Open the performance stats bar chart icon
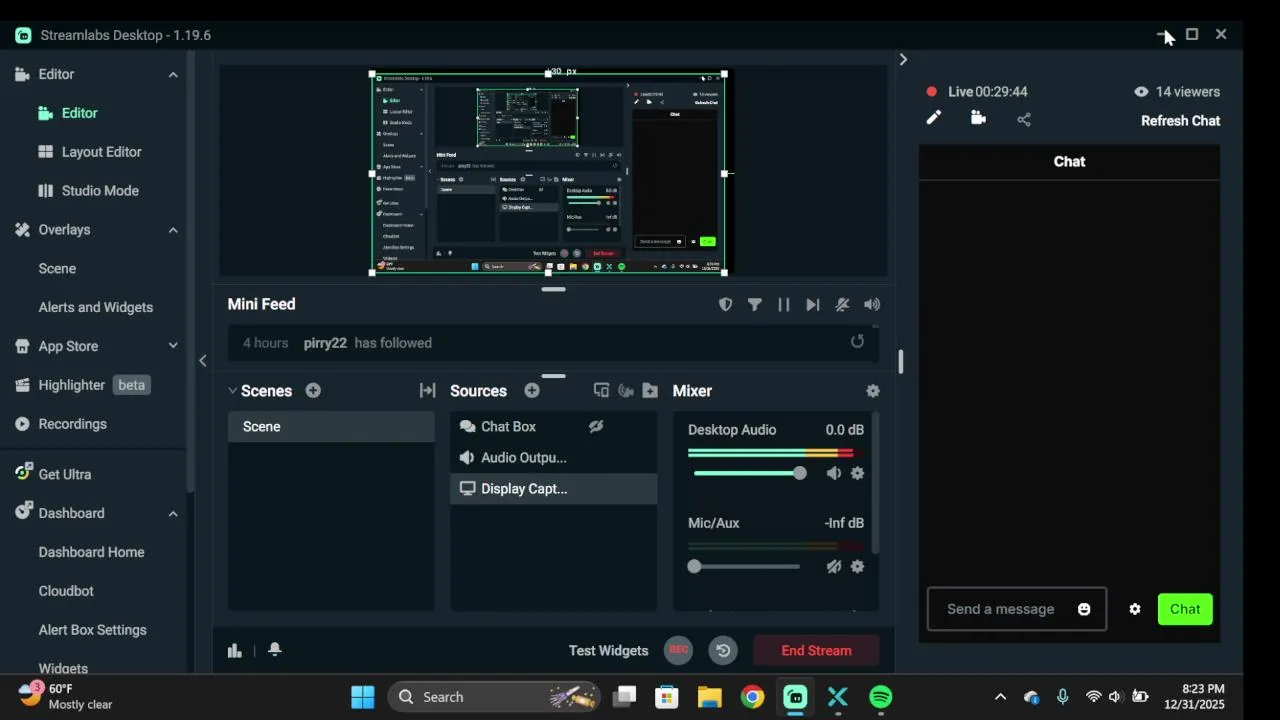Screen dimensions: 1280x720 pos(235,650)
